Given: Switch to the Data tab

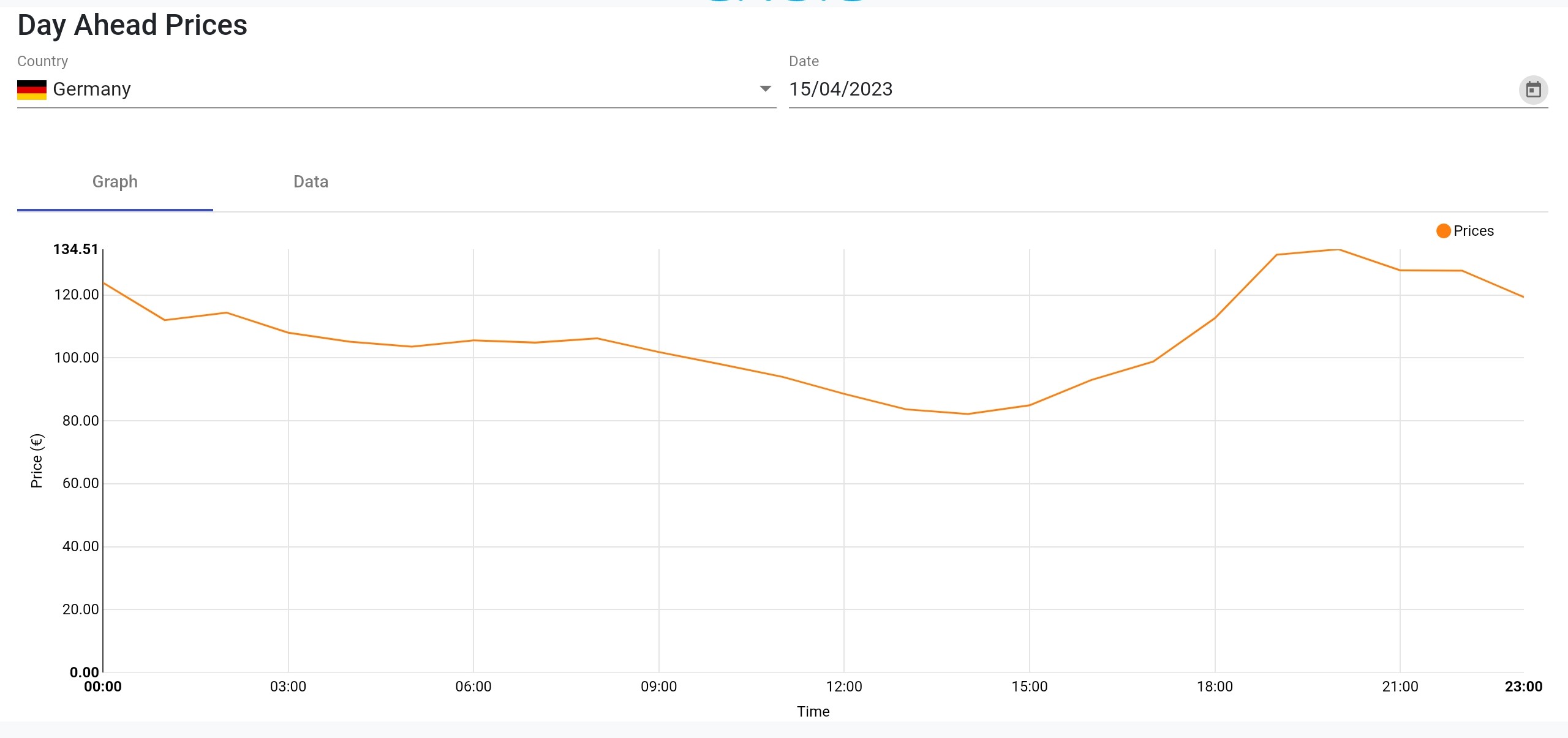Looking at the screenshot, I should [311, 182].
